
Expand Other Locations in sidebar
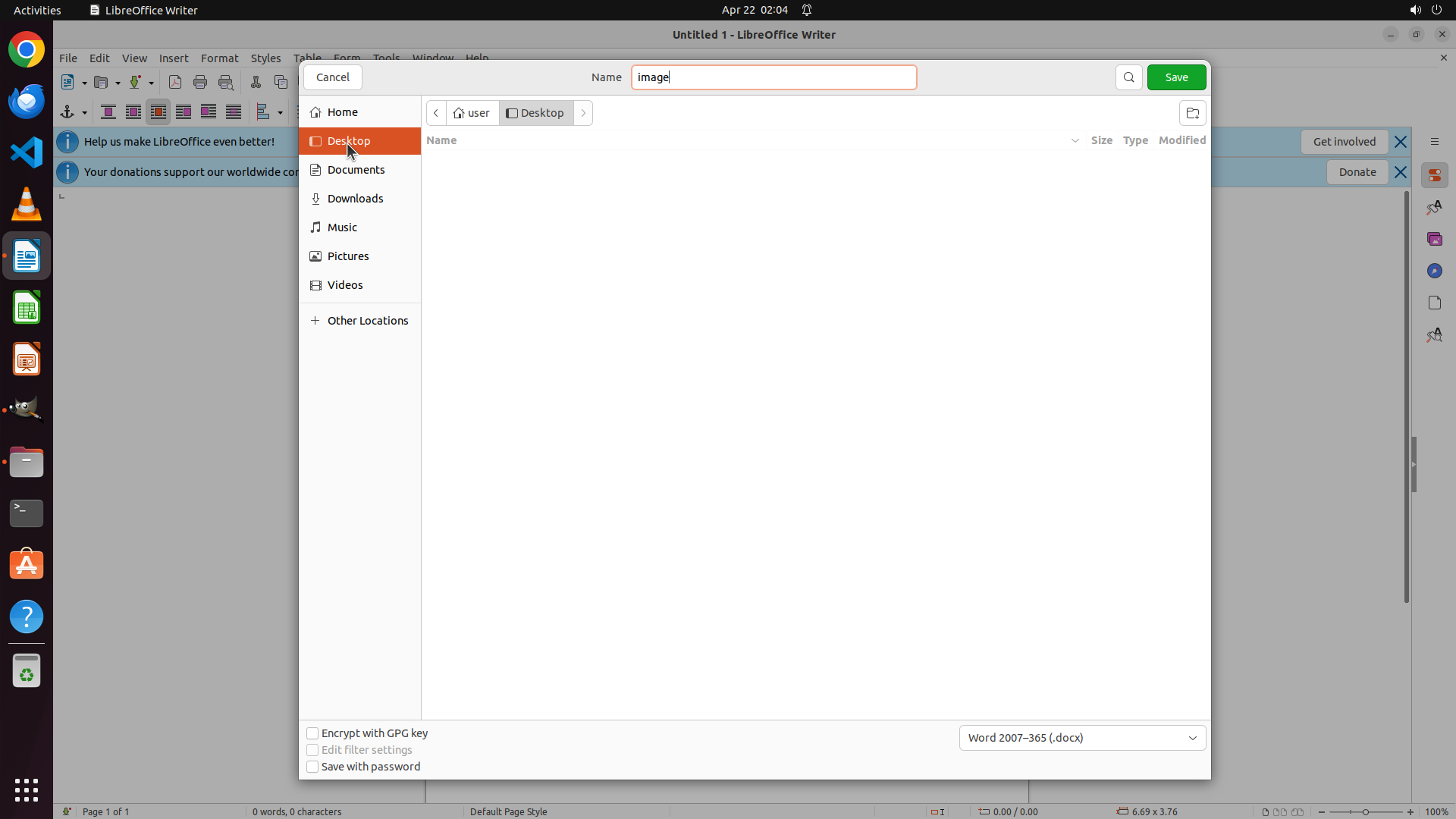pyautogui.click(x=359, y=321)
